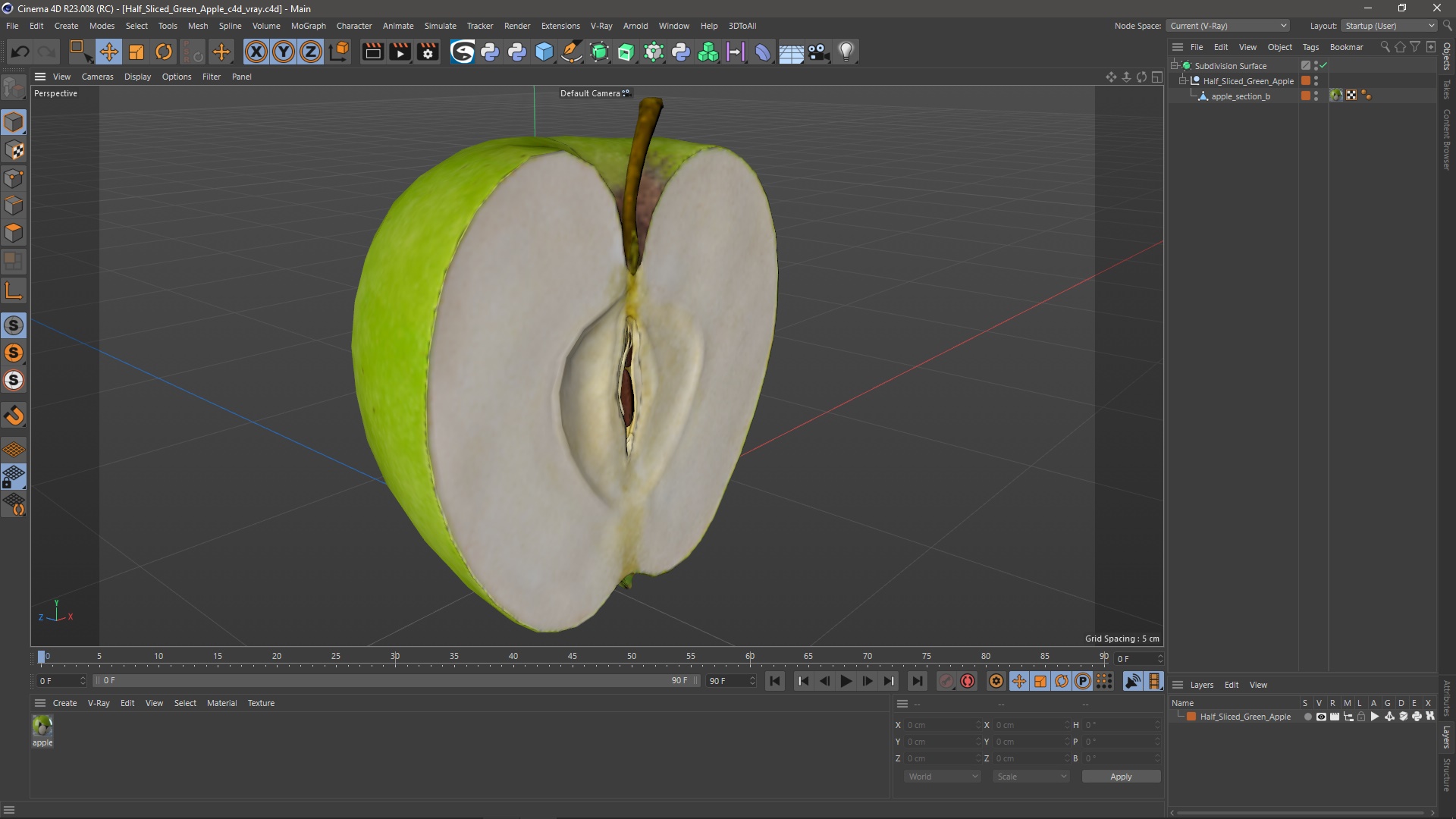Select the Scale tool icon

[136, 52]
